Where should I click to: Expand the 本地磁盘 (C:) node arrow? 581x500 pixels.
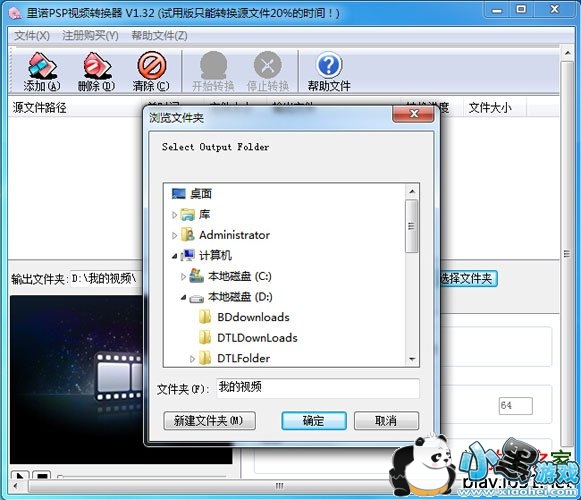tap(183, 277)
